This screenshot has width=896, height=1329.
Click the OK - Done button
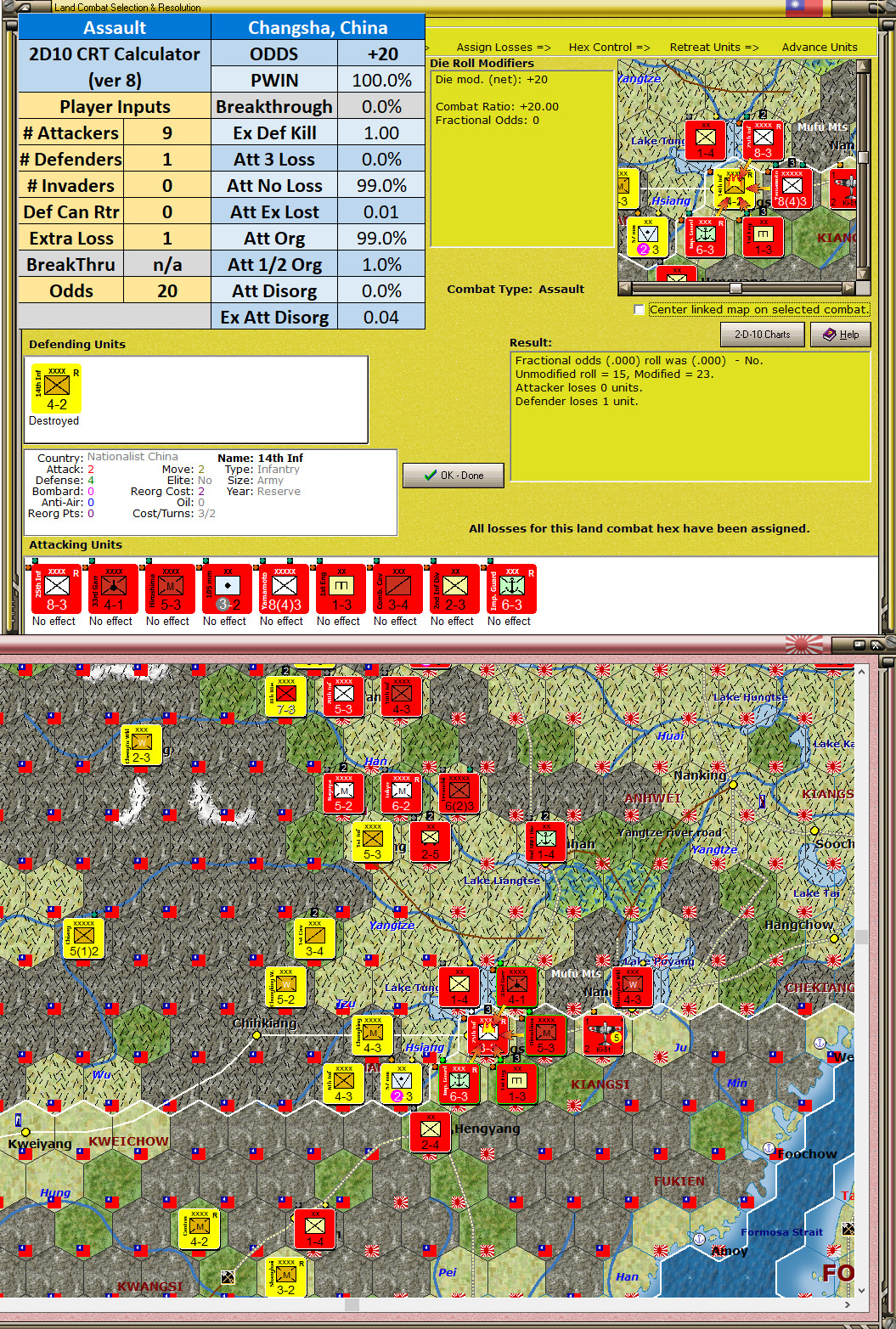pyautogui.click(x=454, y=476)
